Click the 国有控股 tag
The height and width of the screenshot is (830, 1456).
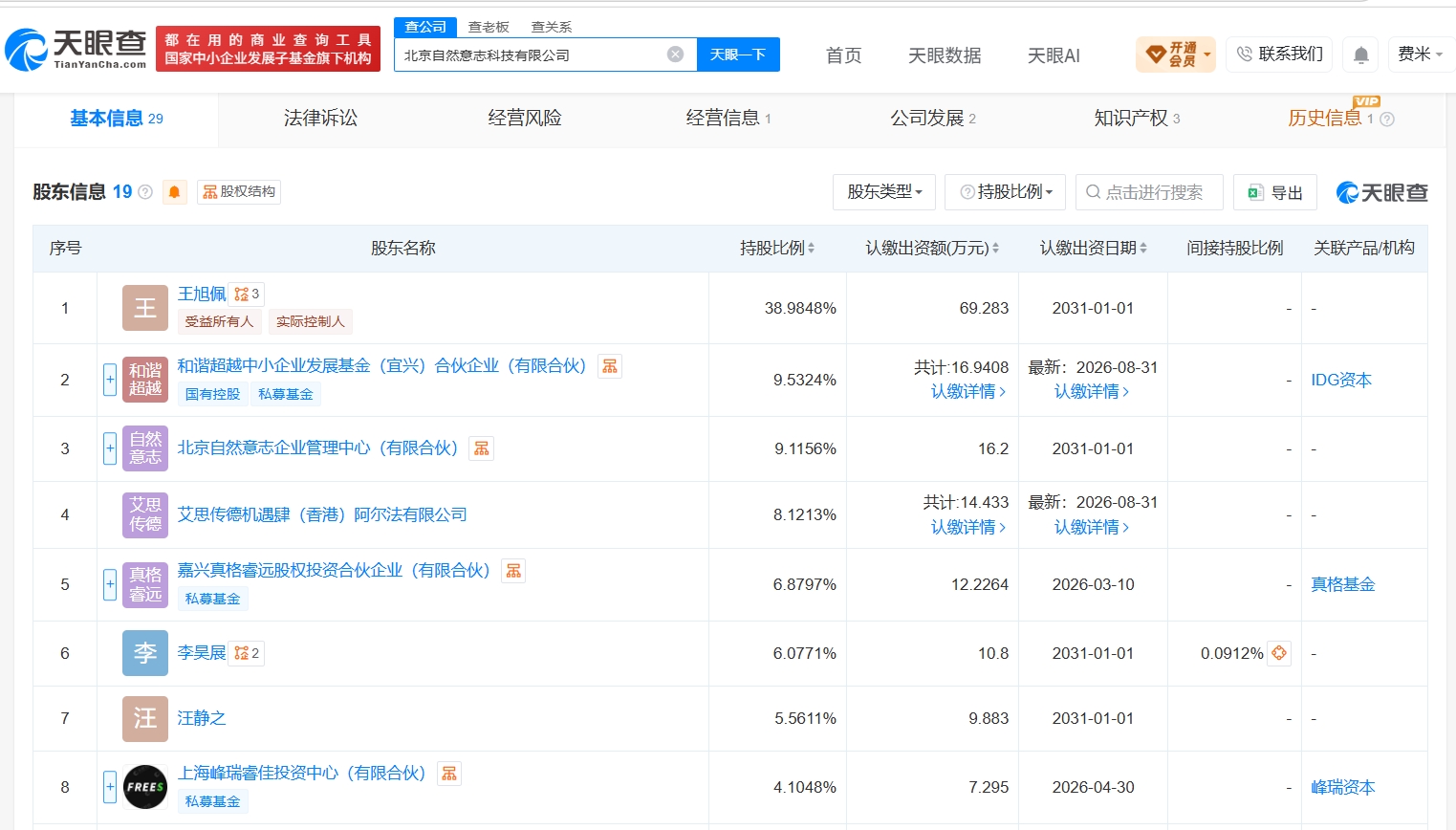tap(212, 394)
